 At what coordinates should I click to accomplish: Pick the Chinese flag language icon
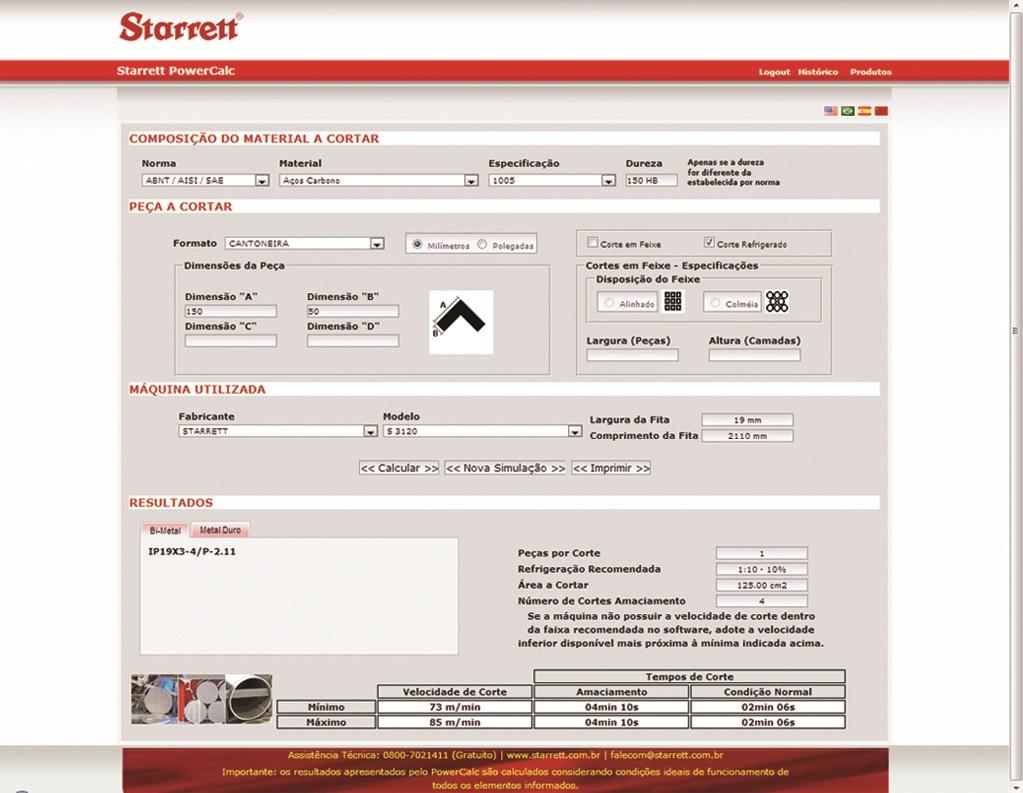click(x=881, y=111)
